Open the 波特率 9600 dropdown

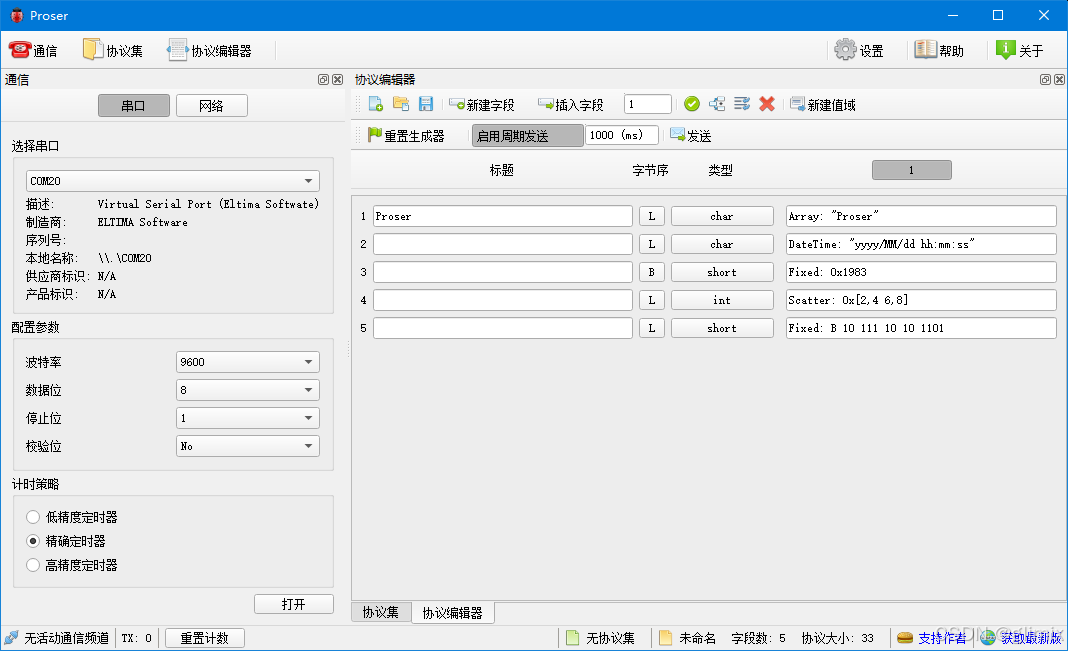point(248,362)
